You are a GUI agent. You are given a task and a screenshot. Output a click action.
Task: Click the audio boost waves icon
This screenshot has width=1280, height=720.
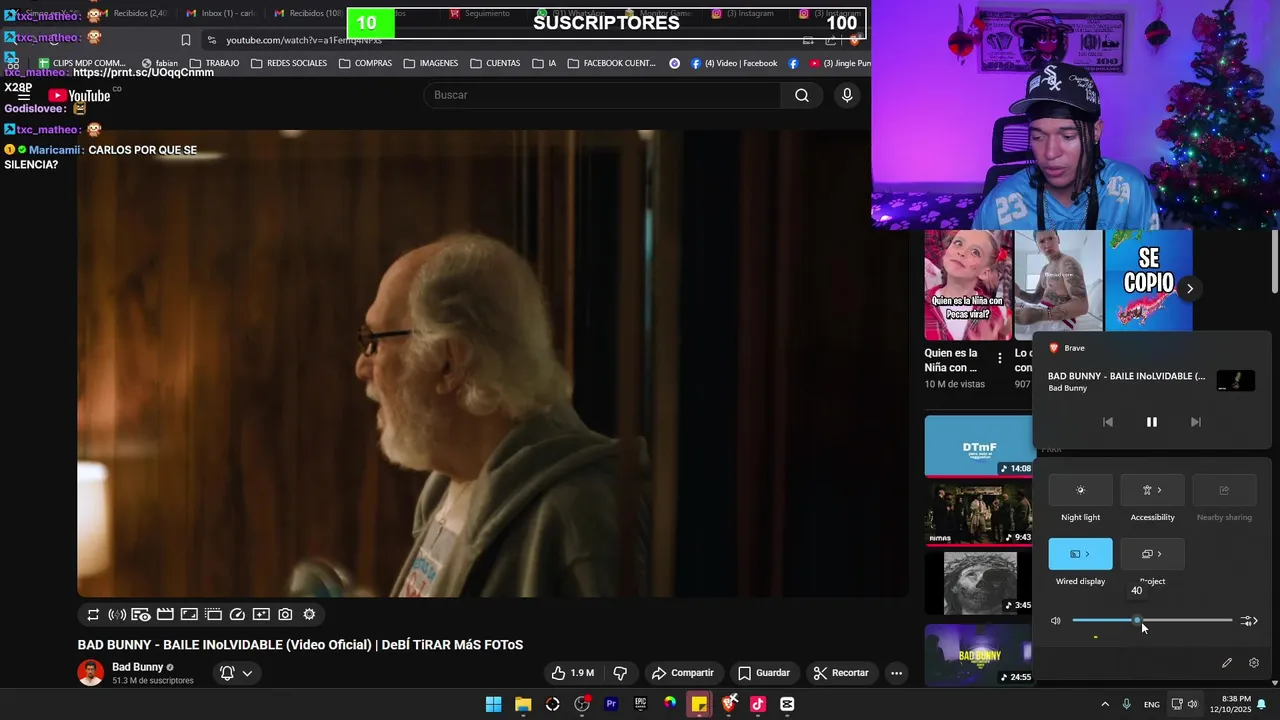pos(117,615)
